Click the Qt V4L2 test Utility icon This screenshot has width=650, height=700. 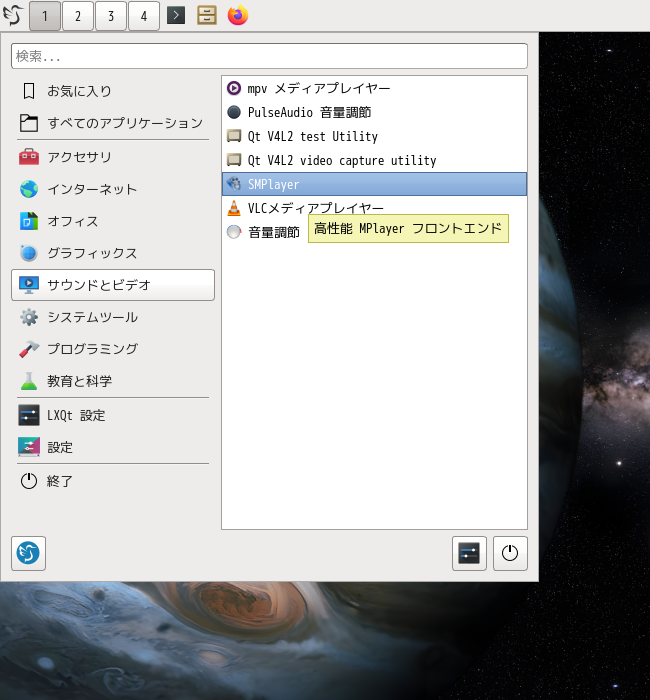pyautogui.click(x=234, y=136)
